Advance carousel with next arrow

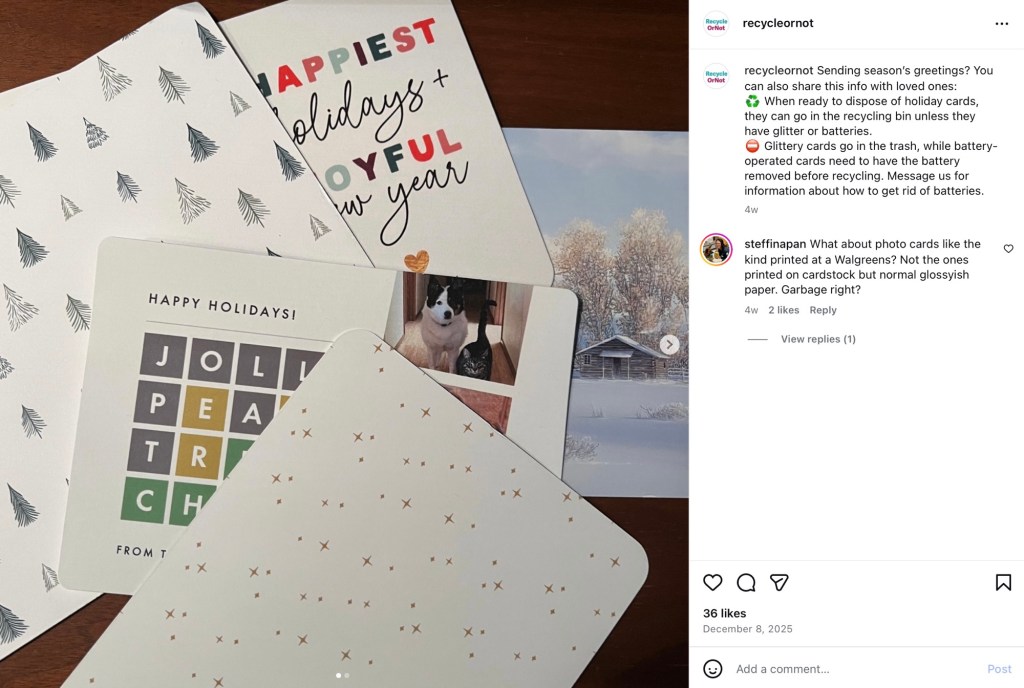pos(669,344)
